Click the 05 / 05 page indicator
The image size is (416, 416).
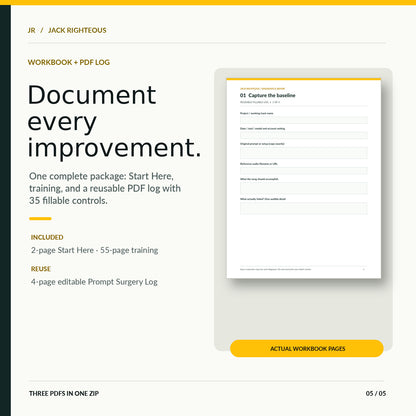[x=376, y=393]
